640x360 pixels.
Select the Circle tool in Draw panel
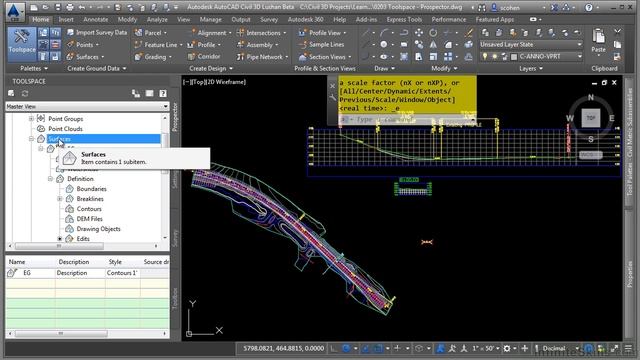click(384, 44)
